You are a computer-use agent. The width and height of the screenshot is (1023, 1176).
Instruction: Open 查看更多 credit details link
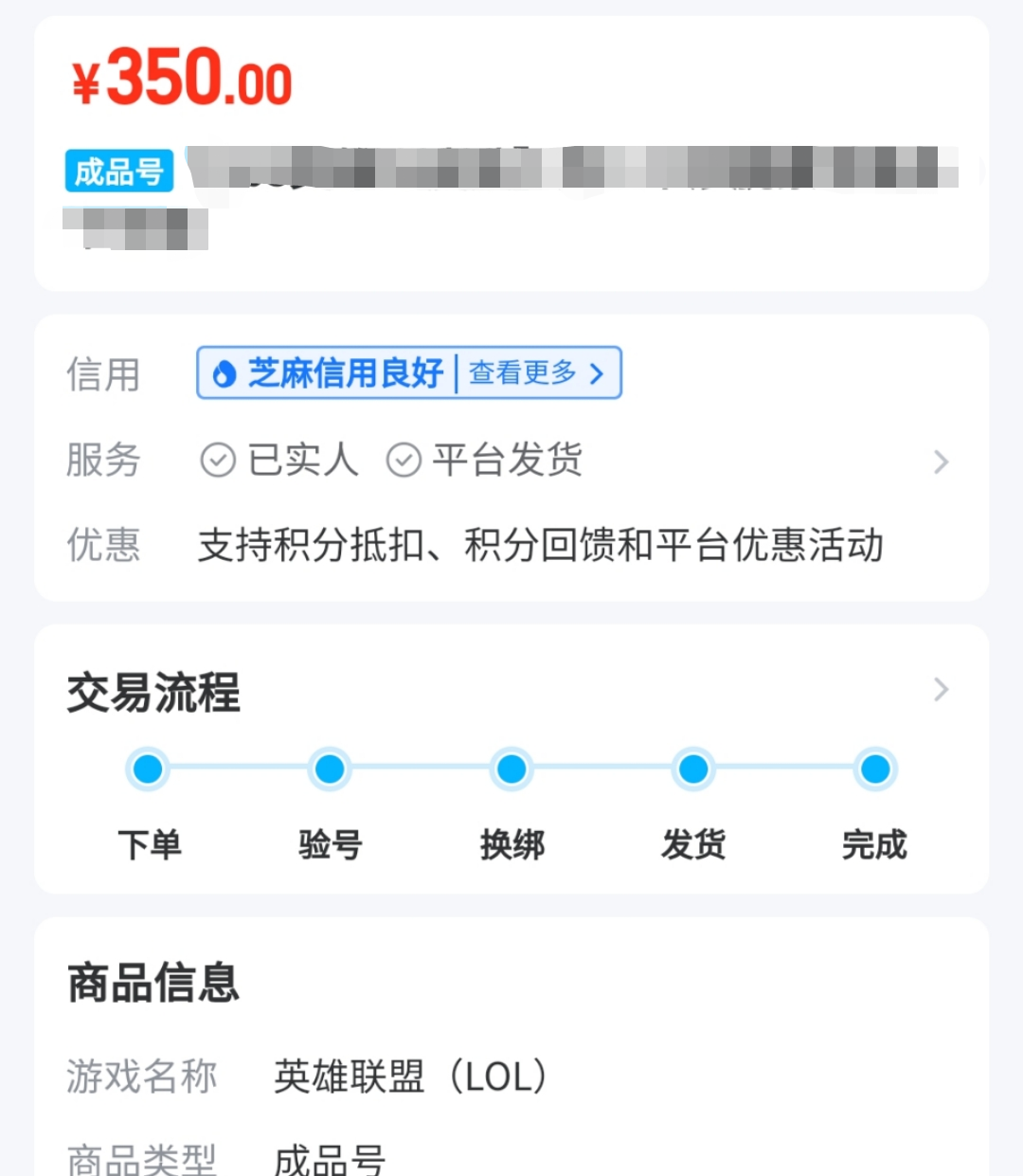pyautogui.click(x=536, y=373)
